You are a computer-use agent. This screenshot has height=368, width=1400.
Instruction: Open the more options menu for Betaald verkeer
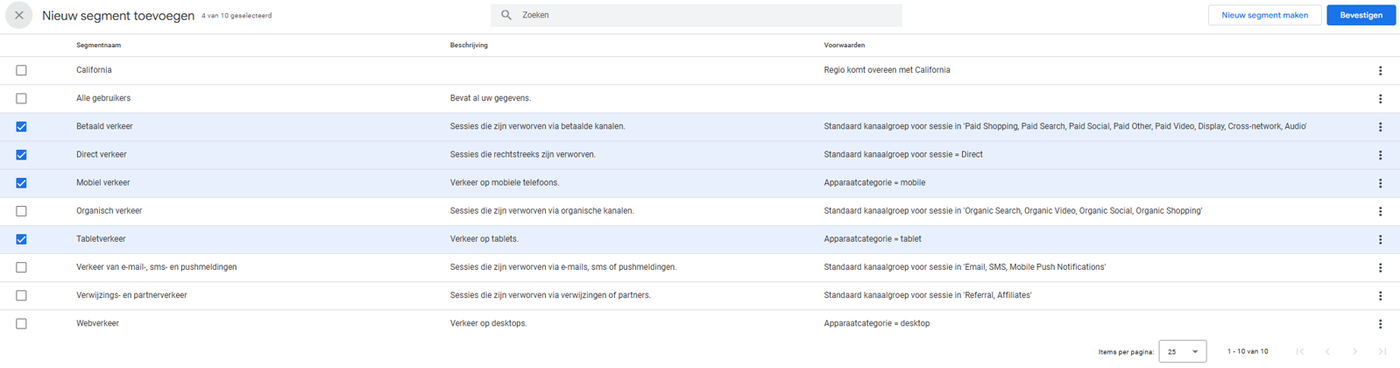click(1380, 127)
